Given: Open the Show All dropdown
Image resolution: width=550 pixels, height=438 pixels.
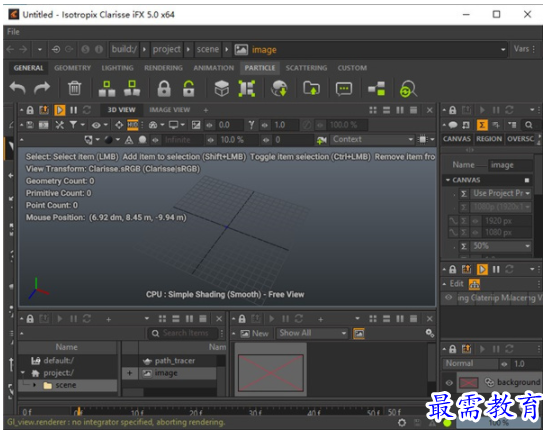Looking at the screenshot, I should coord(312,333).
